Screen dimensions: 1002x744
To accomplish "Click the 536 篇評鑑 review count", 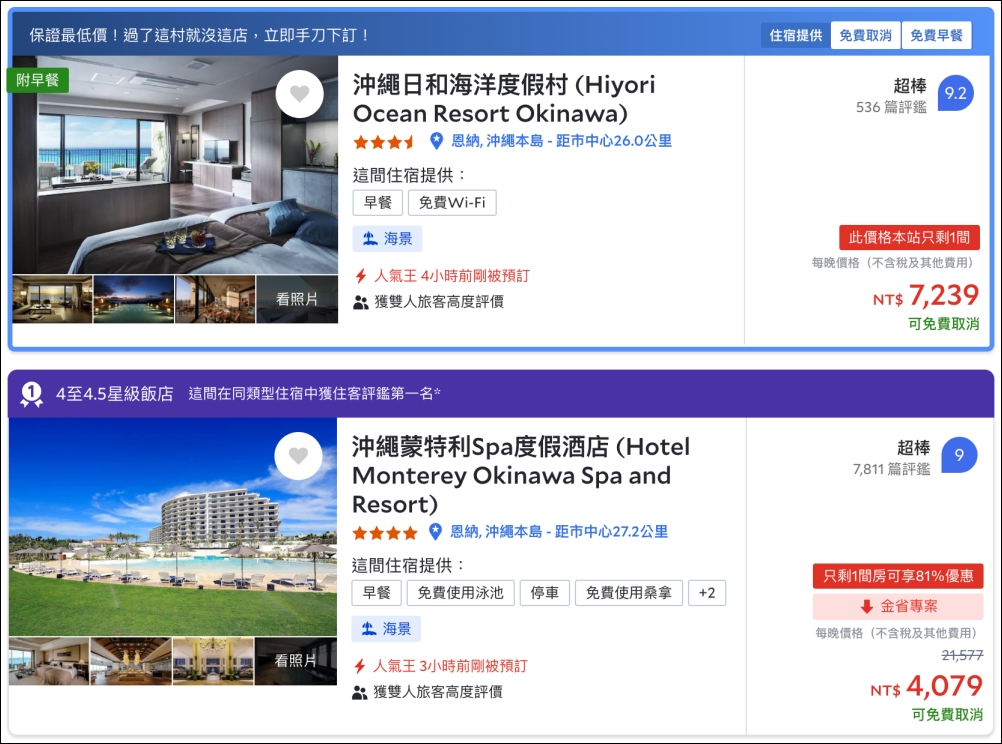I will tap(891, 107).
